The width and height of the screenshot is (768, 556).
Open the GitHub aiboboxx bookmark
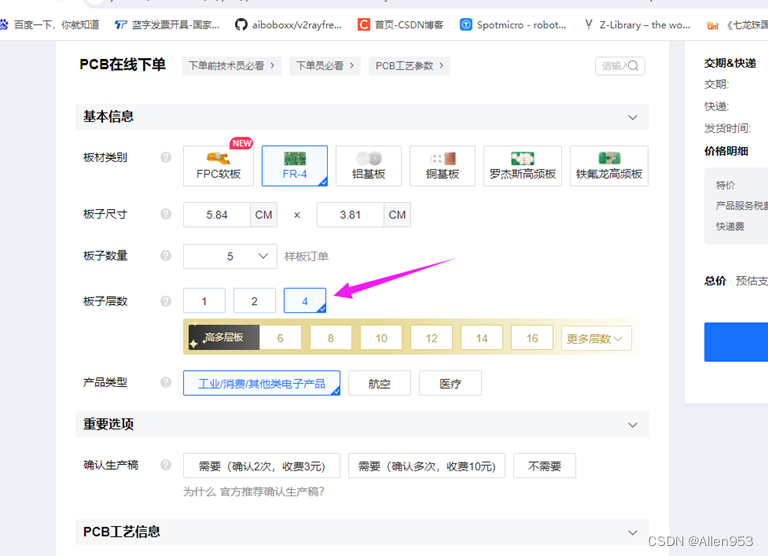tap(288, 24)
